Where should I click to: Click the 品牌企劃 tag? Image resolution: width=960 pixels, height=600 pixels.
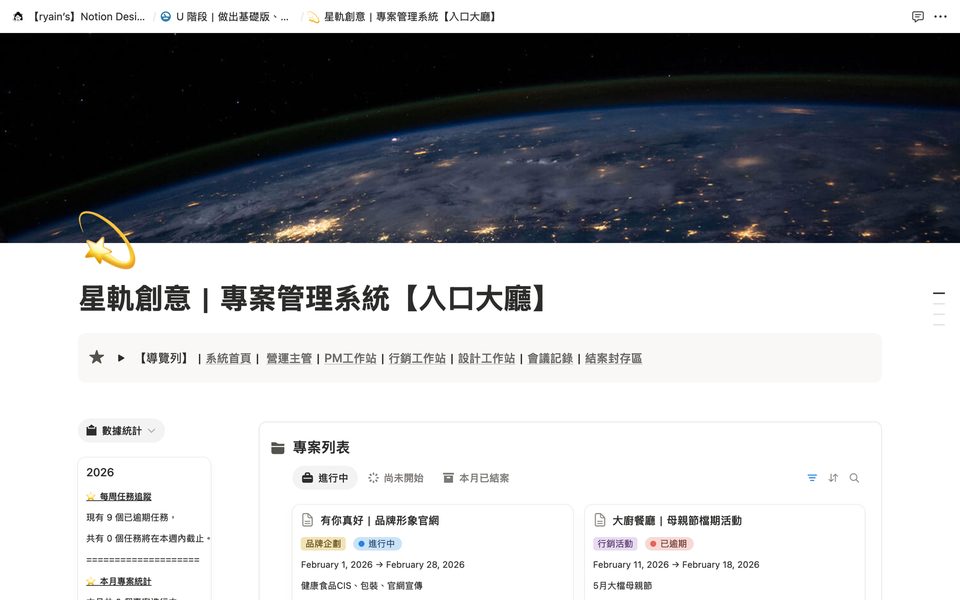tap(323, 544)
